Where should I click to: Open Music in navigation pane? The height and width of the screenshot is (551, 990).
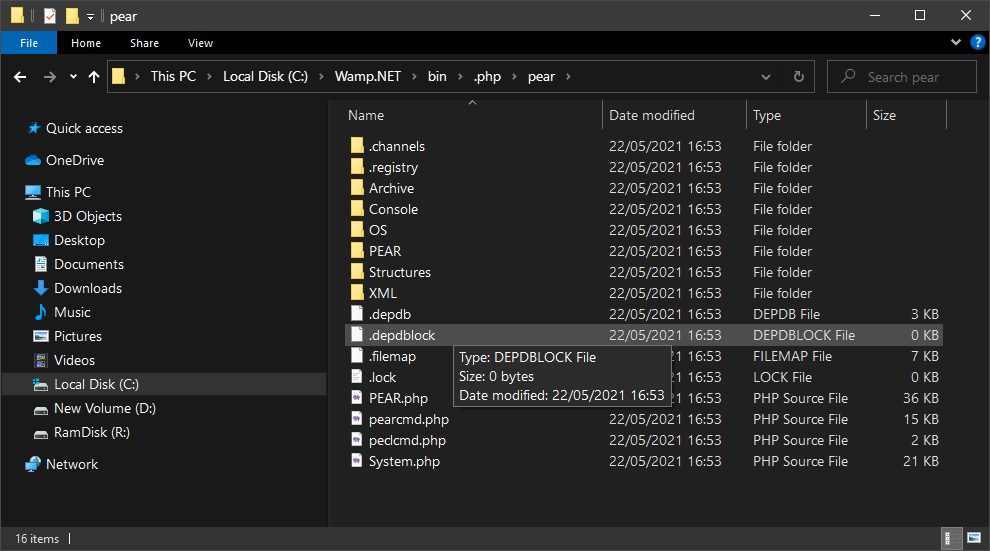[72, 312]
